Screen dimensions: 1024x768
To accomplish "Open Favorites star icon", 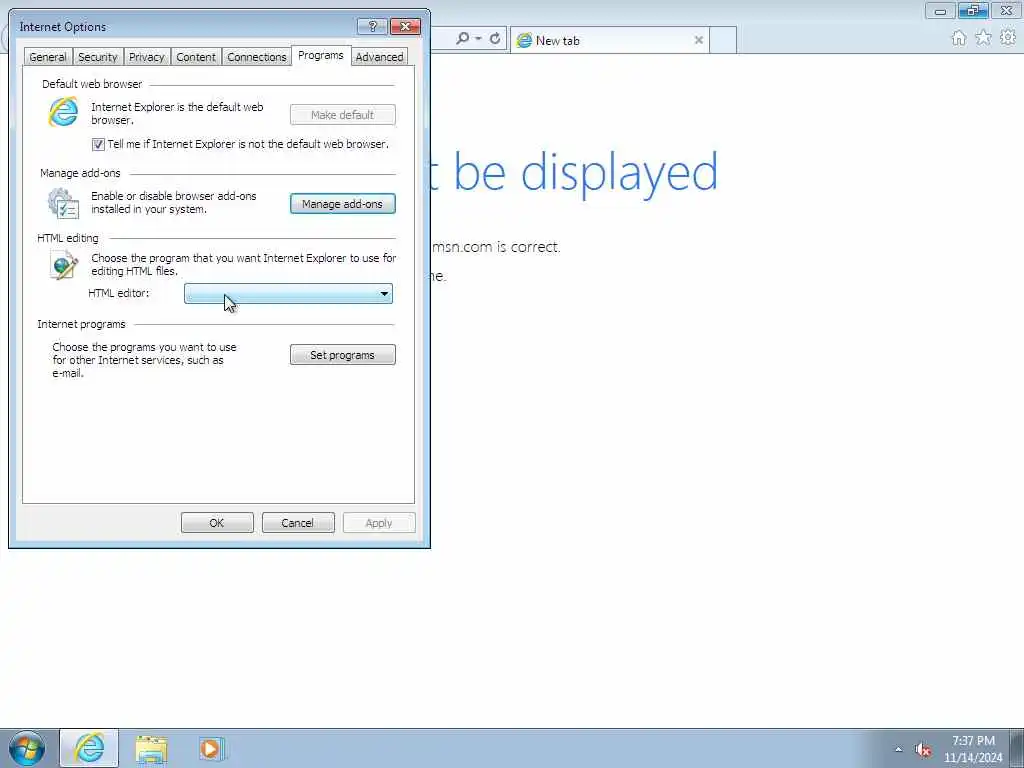I will click(983, 38).
